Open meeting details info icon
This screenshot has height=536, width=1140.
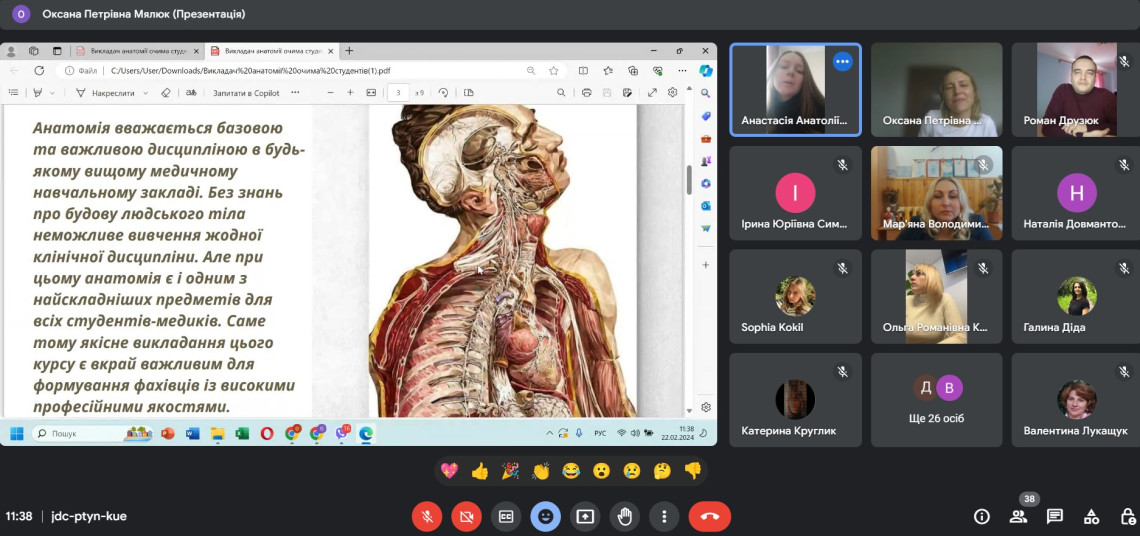tap(982, 516)
